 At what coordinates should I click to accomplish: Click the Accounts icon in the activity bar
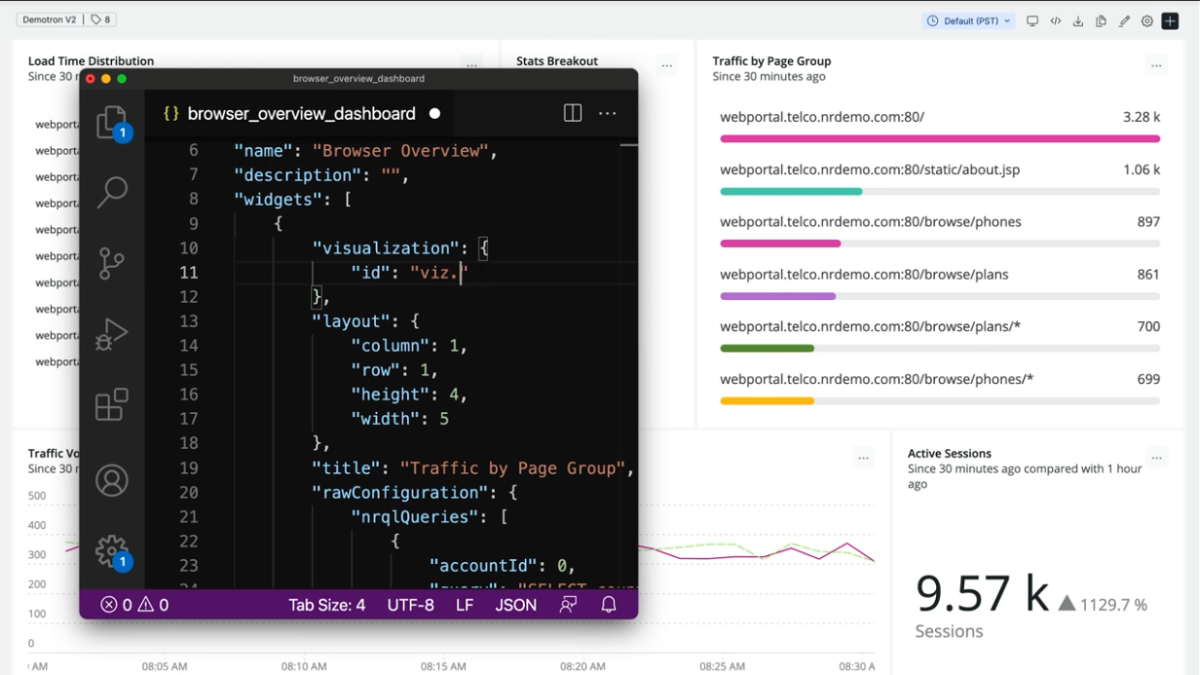111,480
